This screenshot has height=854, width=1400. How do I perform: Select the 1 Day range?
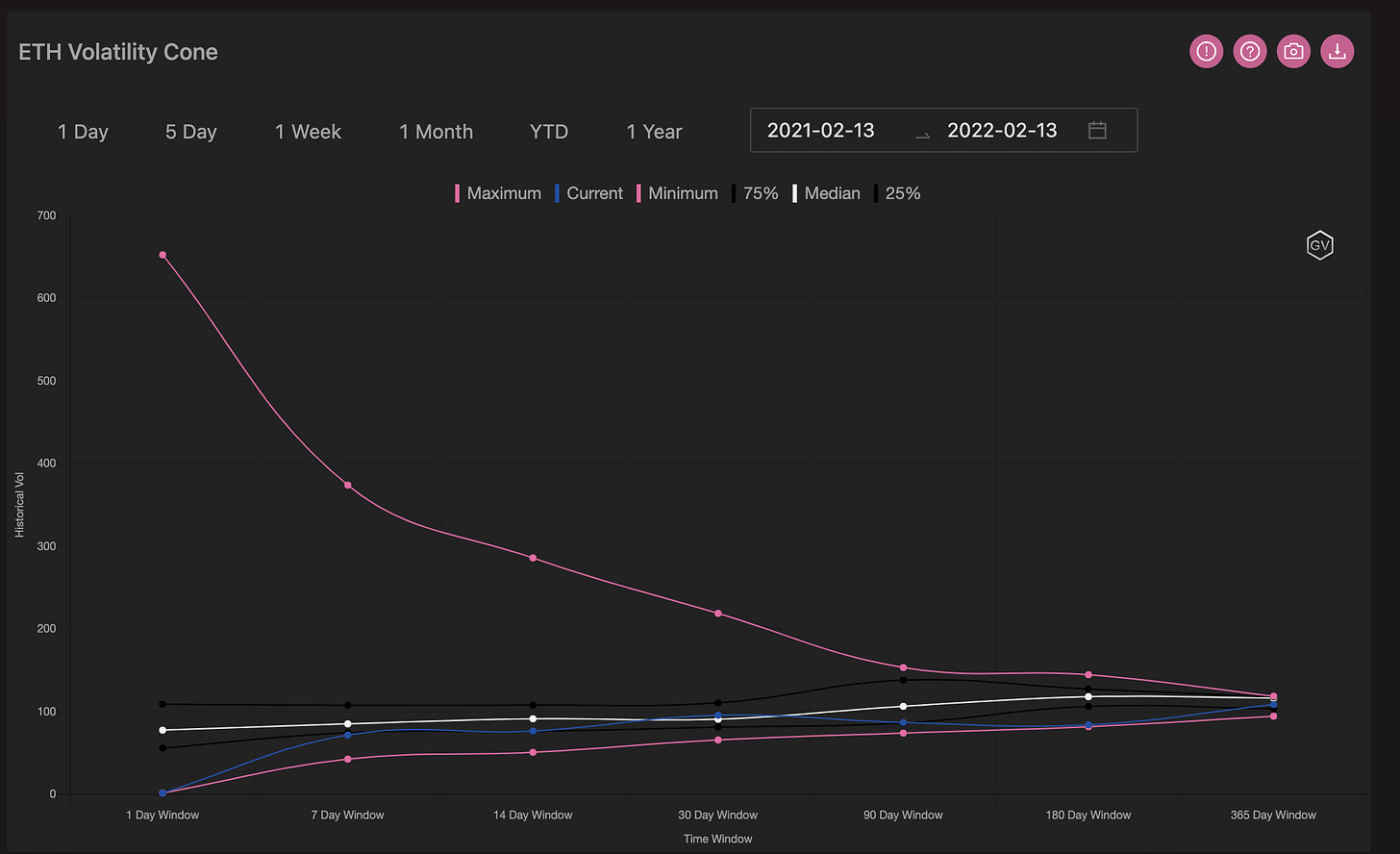(x=83, y=132)
